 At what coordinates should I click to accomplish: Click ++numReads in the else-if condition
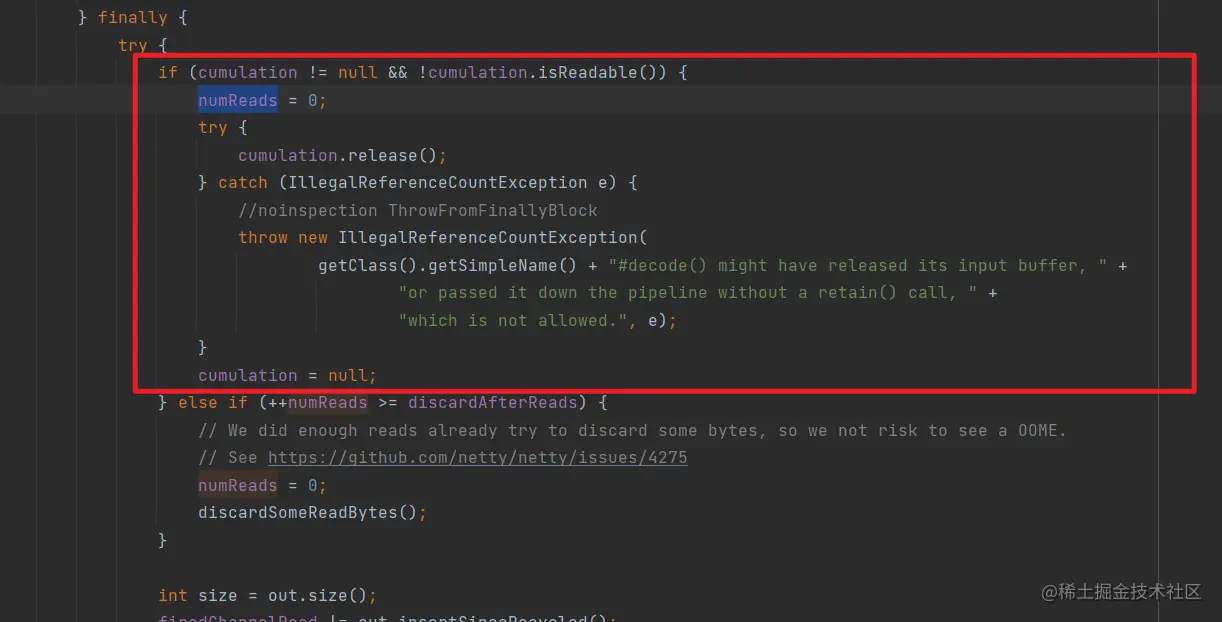click(318, 403)
